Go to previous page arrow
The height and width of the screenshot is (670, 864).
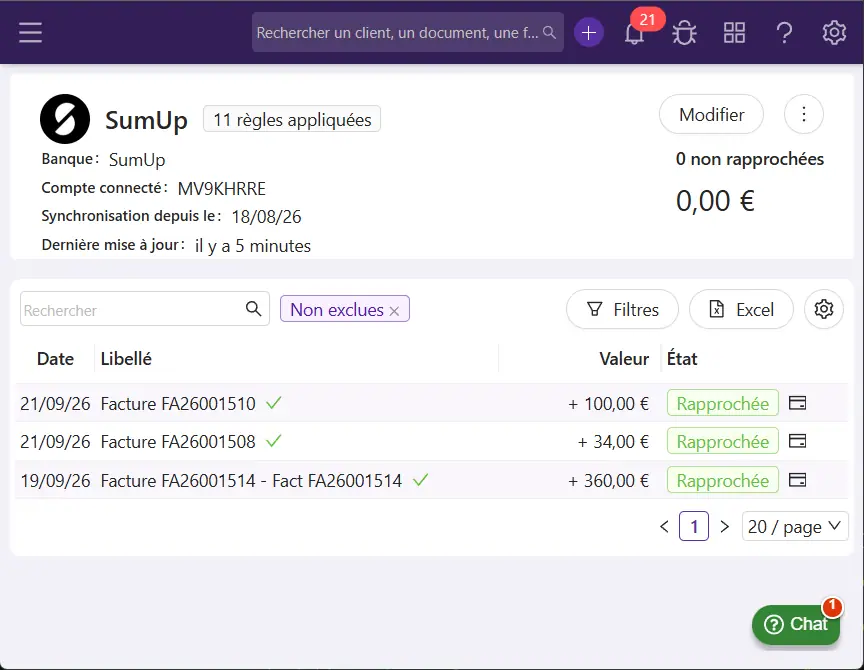(x=665, y=527)
